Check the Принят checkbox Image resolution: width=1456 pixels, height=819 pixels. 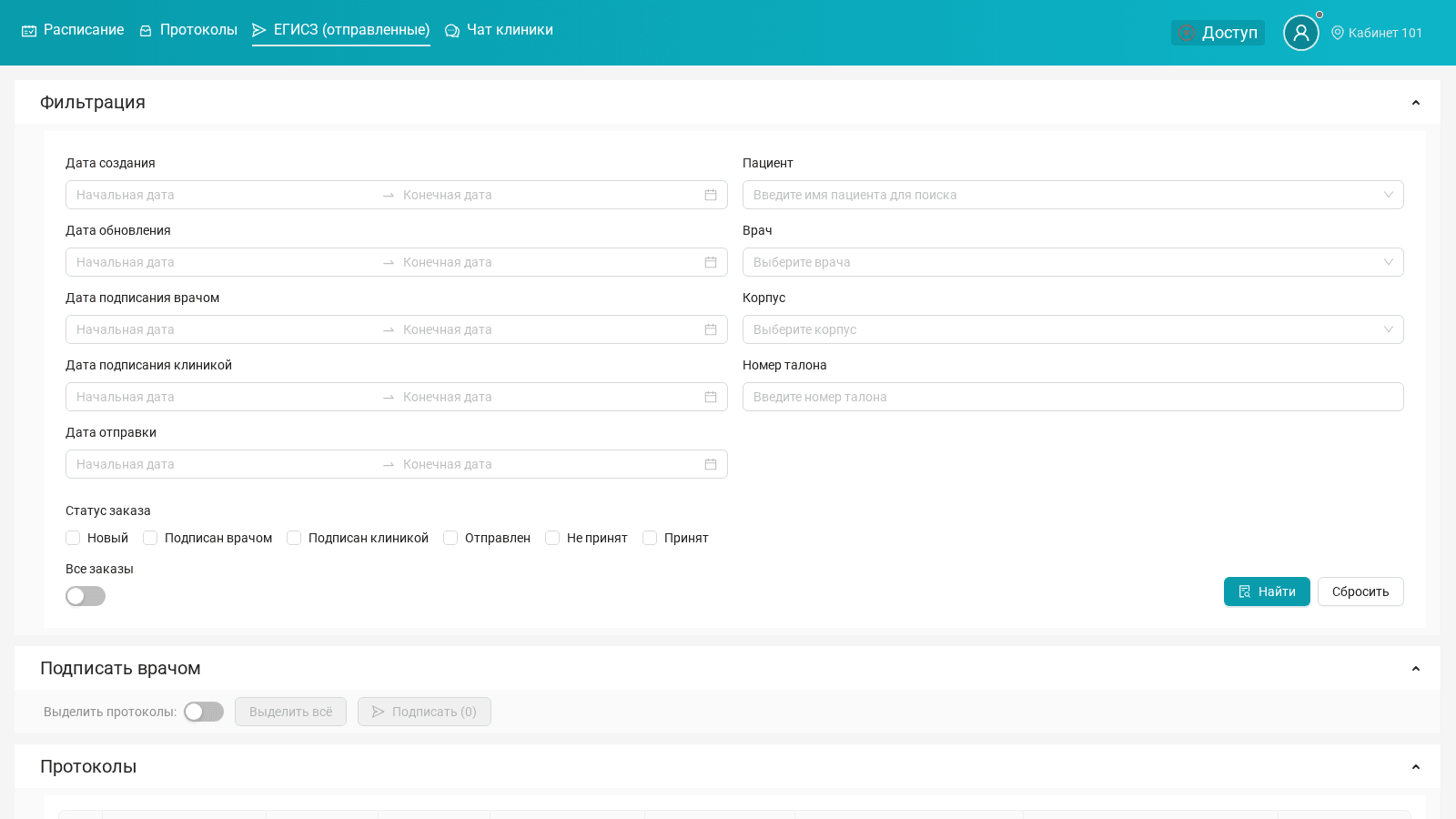650,538
